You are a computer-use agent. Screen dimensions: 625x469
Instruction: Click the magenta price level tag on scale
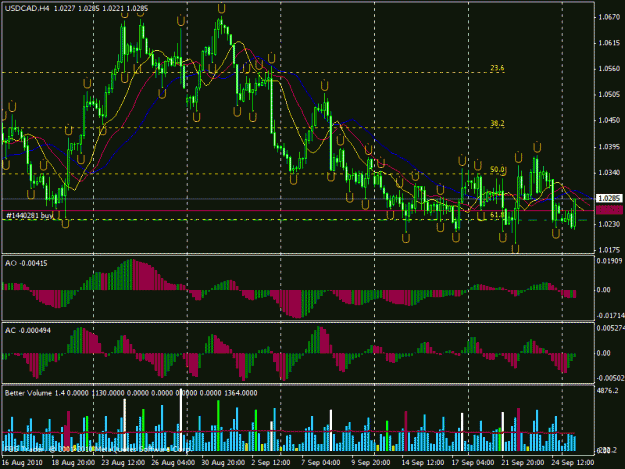click(609, 210)
